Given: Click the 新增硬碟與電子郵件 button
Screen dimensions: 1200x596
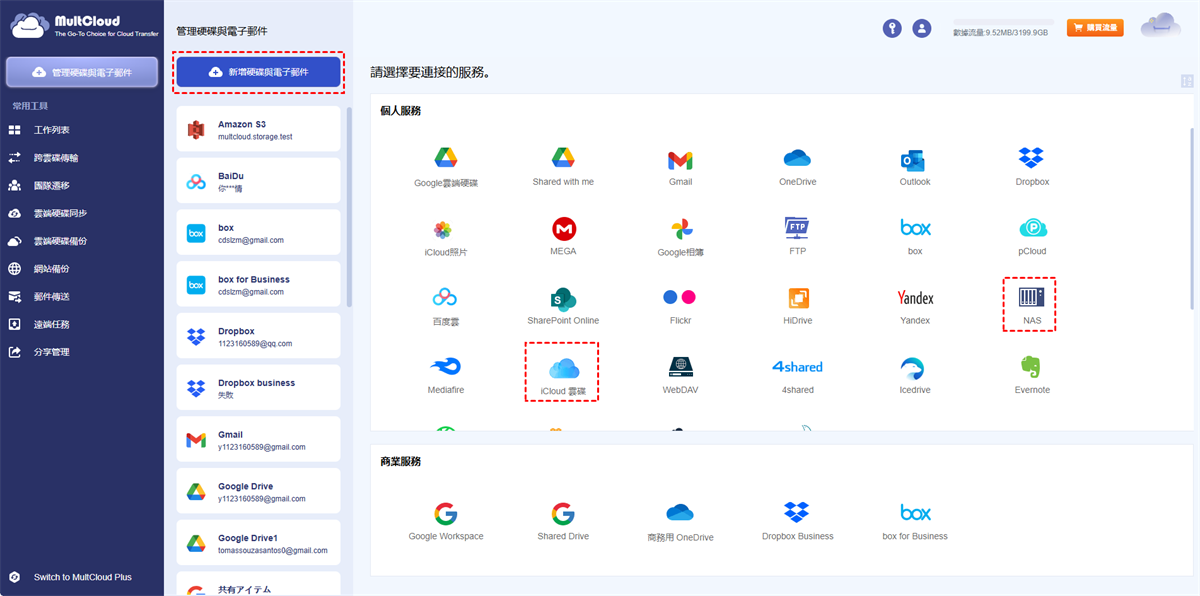Looking at the screenshot, I should 259,72.
